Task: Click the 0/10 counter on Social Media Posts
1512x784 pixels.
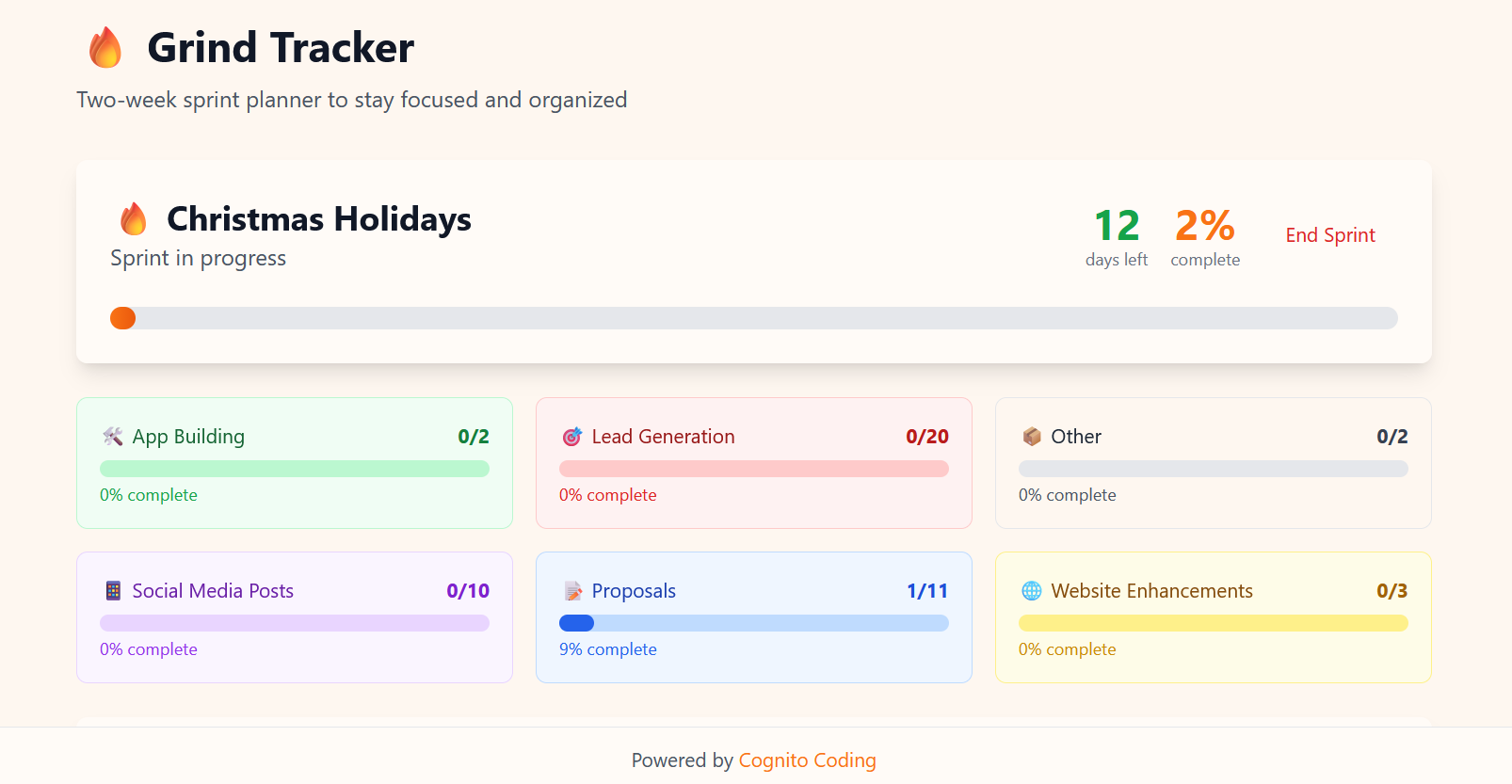Action: click(x=468, y=590)
